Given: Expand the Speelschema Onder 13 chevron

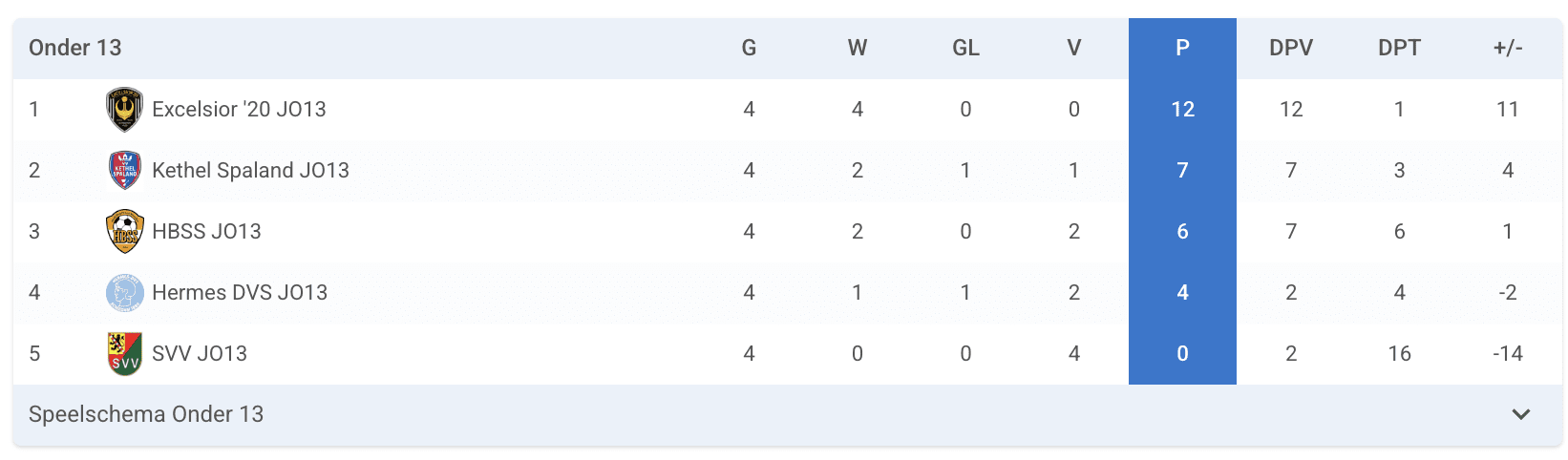Looking at the screenshot, I should pyautogui.click(x=1521, y=414).
